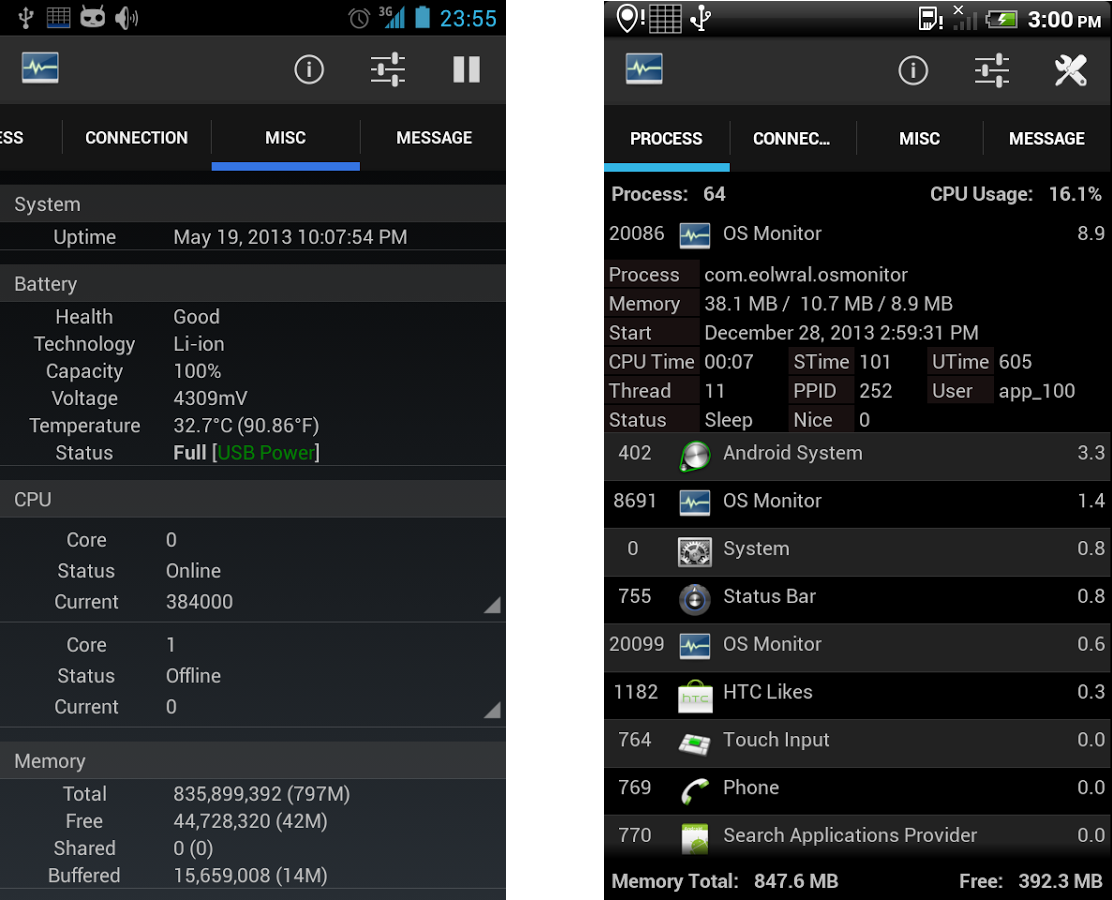Tap the buffered memory value 15,659,008 (14M)
The image size is (1112, 900).
250,876
